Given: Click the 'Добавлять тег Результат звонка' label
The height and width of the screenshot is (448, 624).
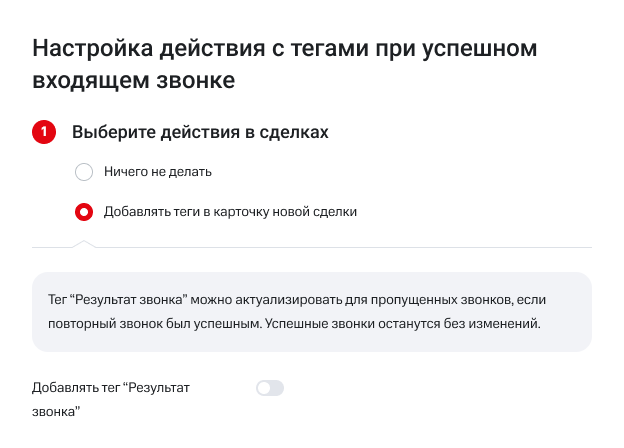Looking at the screenshot, I should click(110, 388).
